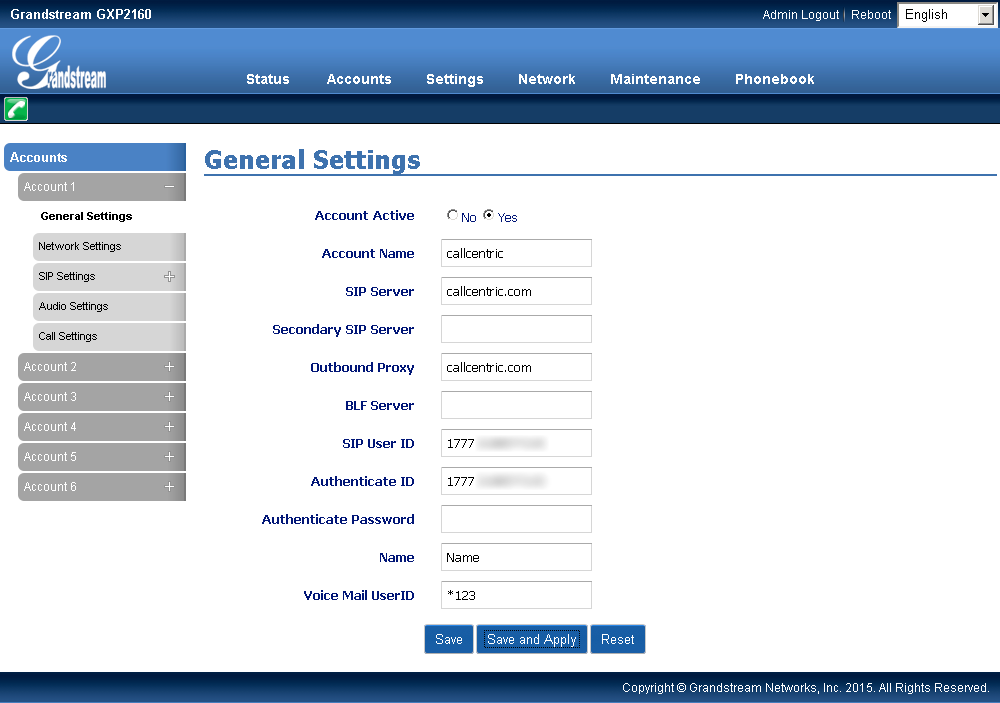The width and height of the screenshot is (1000, 703).
Task: Focus the Secondary SIP Server field
Action: pos(516,329)
